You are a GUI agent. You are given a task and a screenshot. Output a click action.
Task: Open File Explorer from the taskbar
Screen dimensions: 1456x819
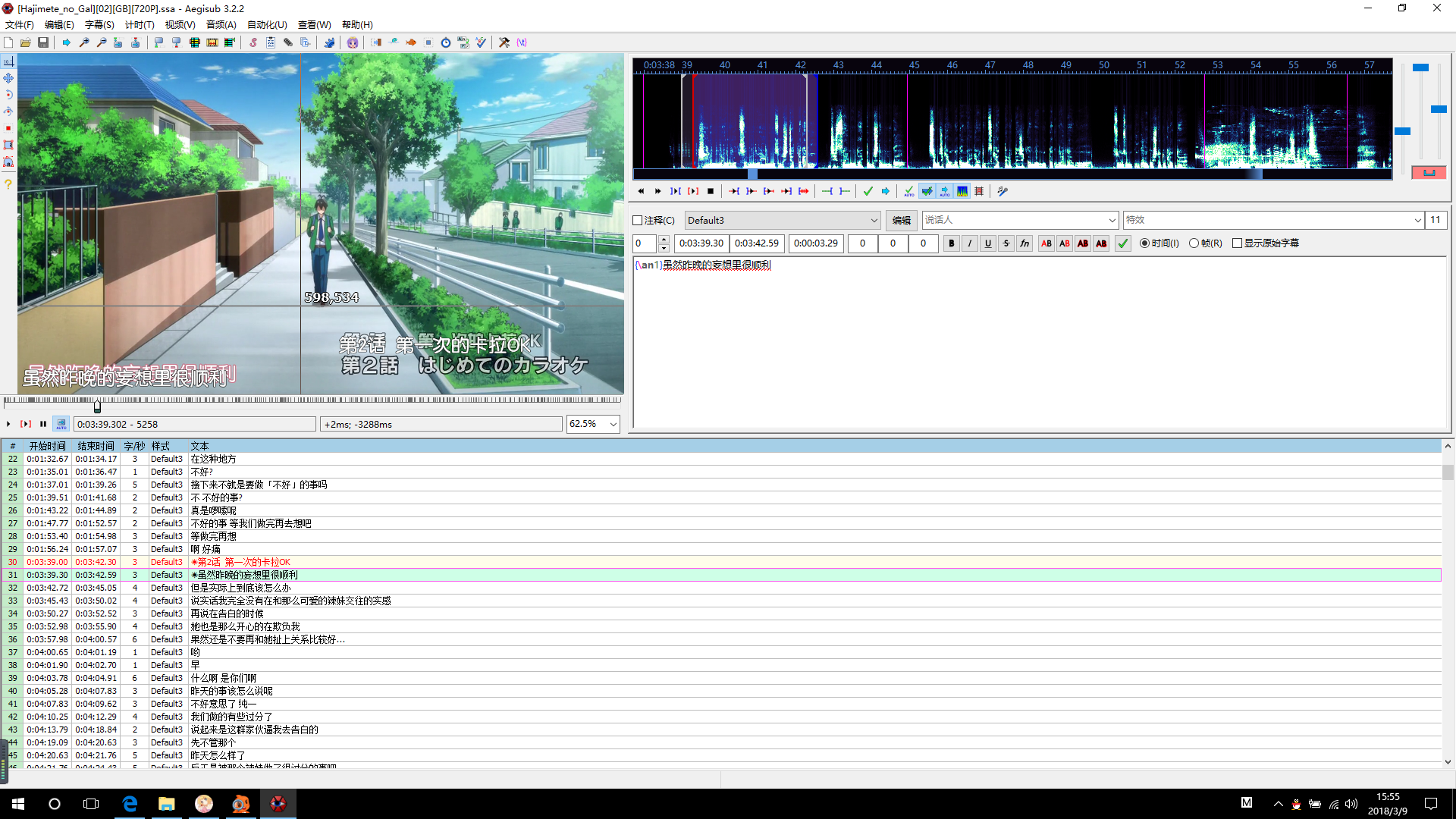pos(166,804)
